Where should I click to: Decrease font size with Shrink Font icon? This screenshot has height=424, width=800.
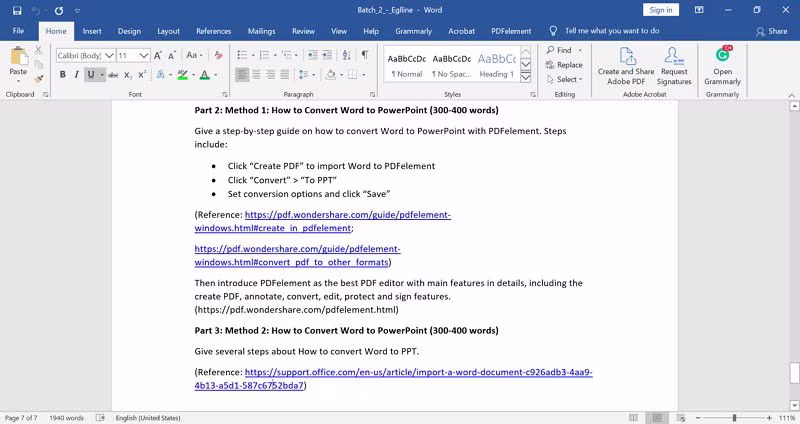point(172,55)
